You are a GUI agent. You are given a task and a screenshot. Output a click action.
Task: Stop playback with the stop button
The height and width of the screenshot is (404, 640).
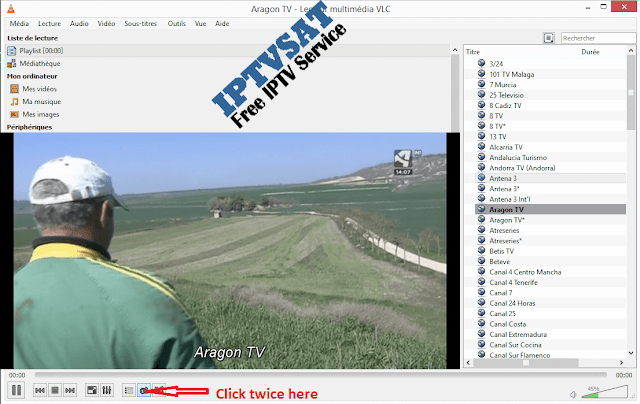pos(55,391)
